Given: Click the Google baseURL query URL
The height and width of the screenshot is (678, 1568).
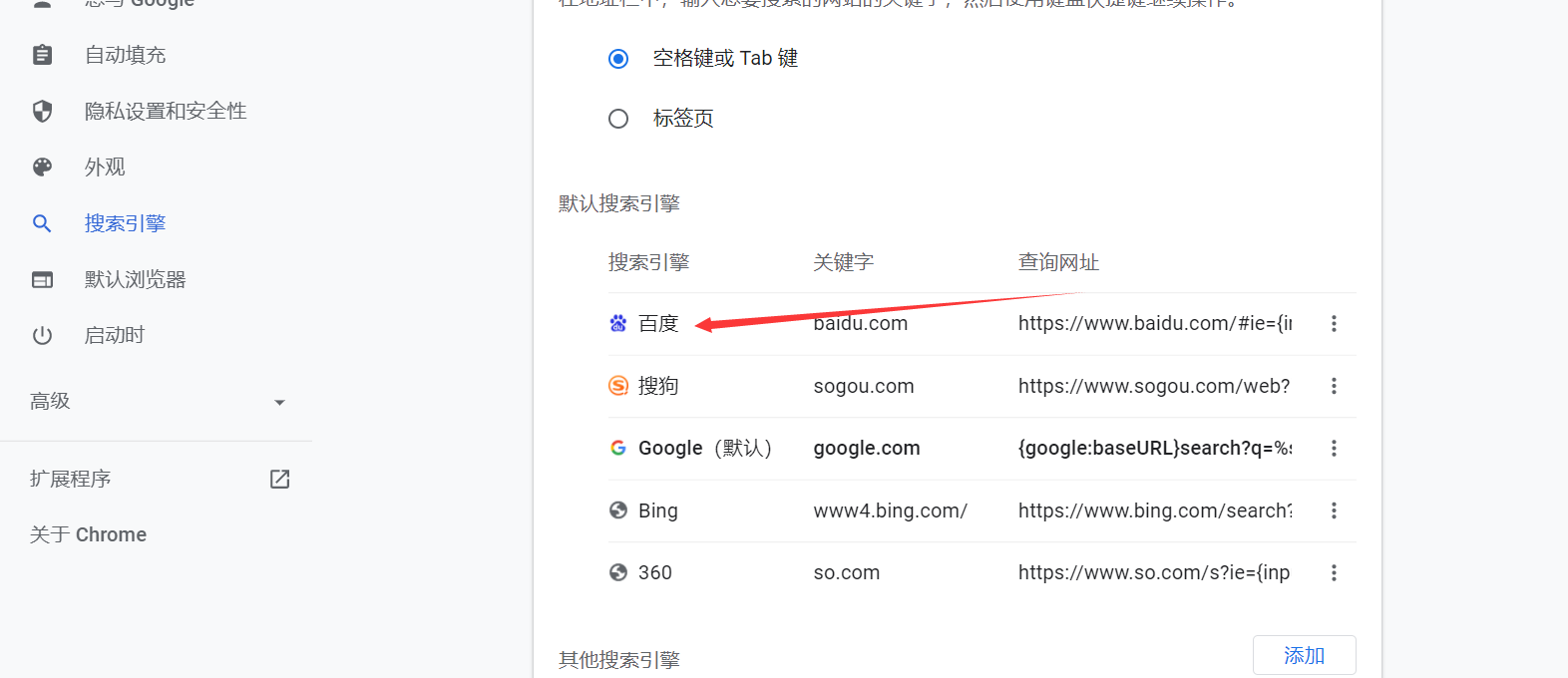Looking at the screenshot, I should 1155,448.
